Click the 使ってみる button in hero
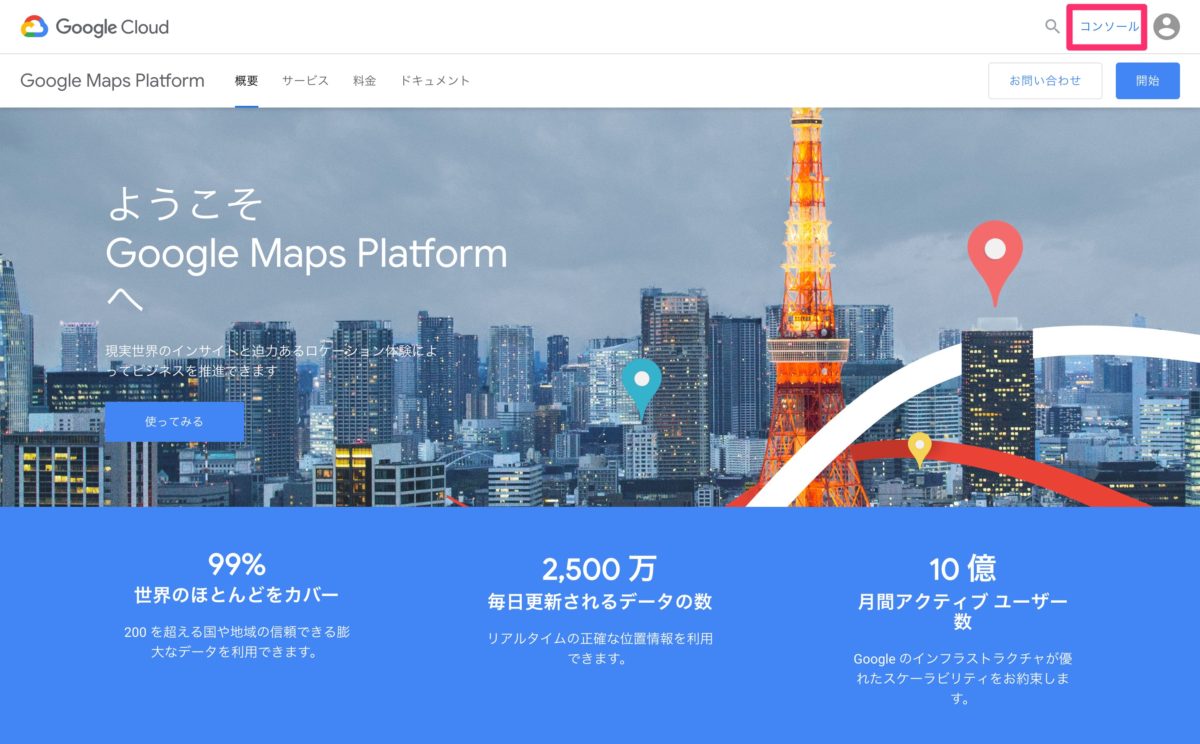 pos(176,421)
